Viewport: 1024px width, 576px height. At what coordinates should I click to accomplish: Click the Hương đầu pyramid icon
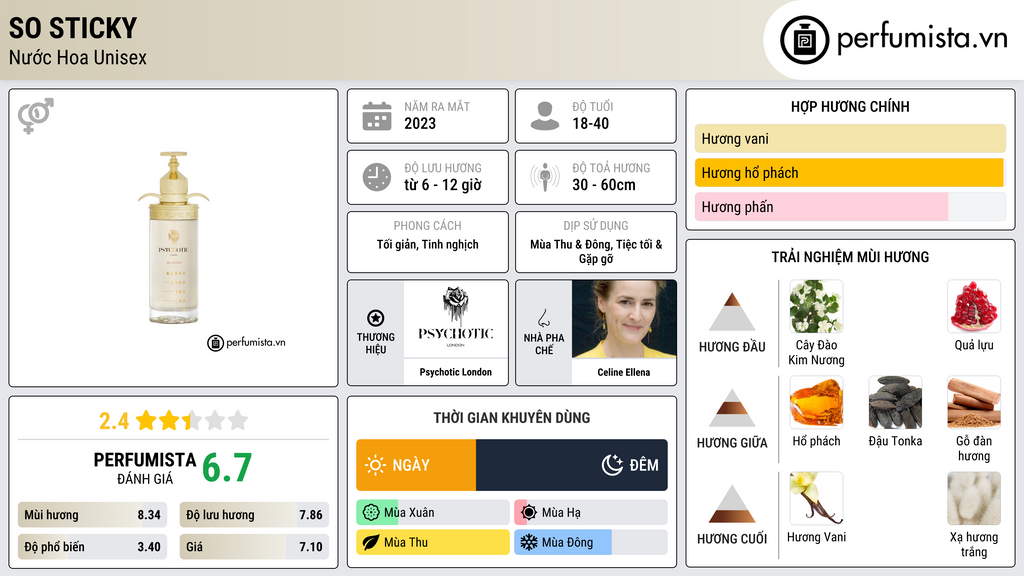(732, 312)
